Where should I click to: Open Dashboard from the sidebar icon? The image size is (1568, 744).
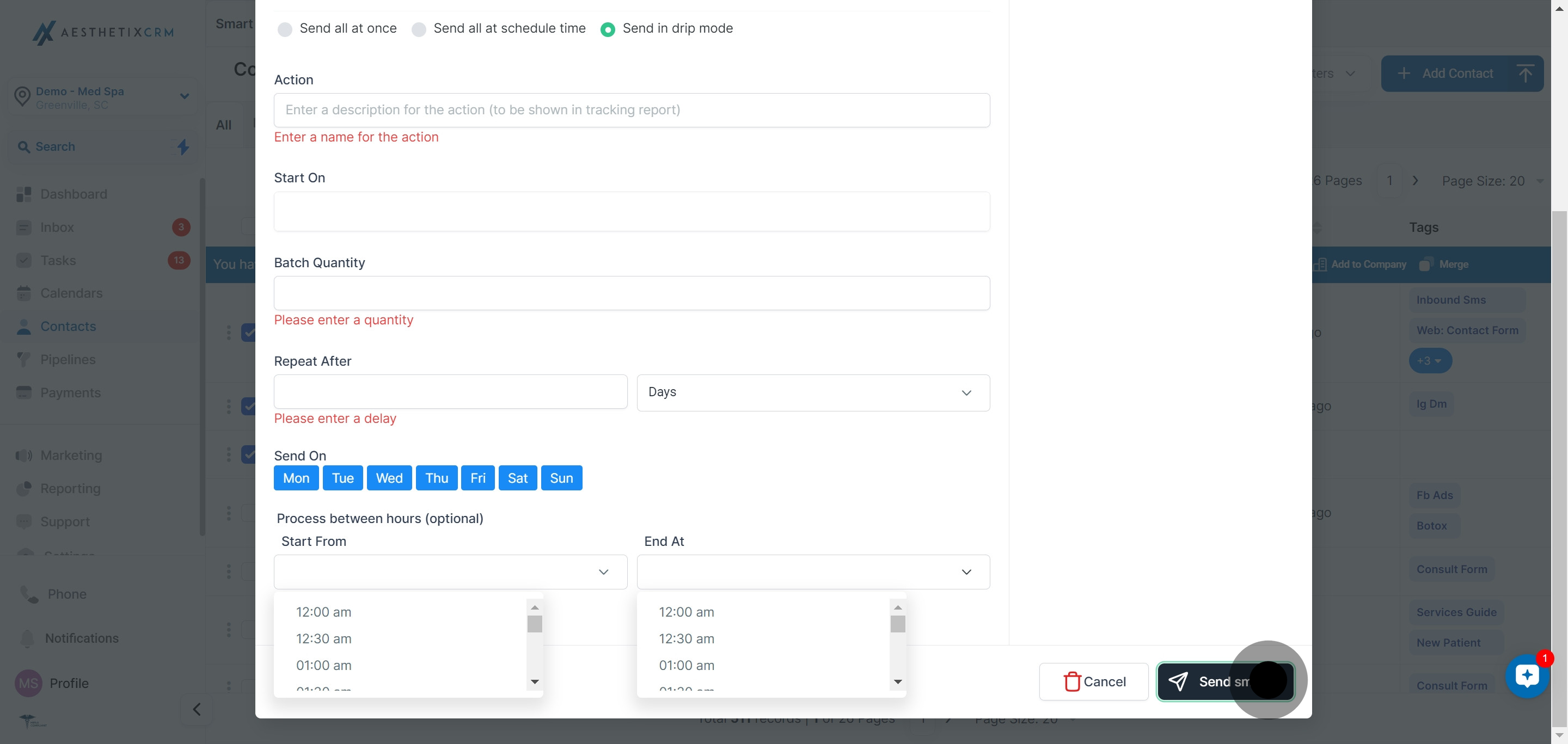[x=24, y=194]
